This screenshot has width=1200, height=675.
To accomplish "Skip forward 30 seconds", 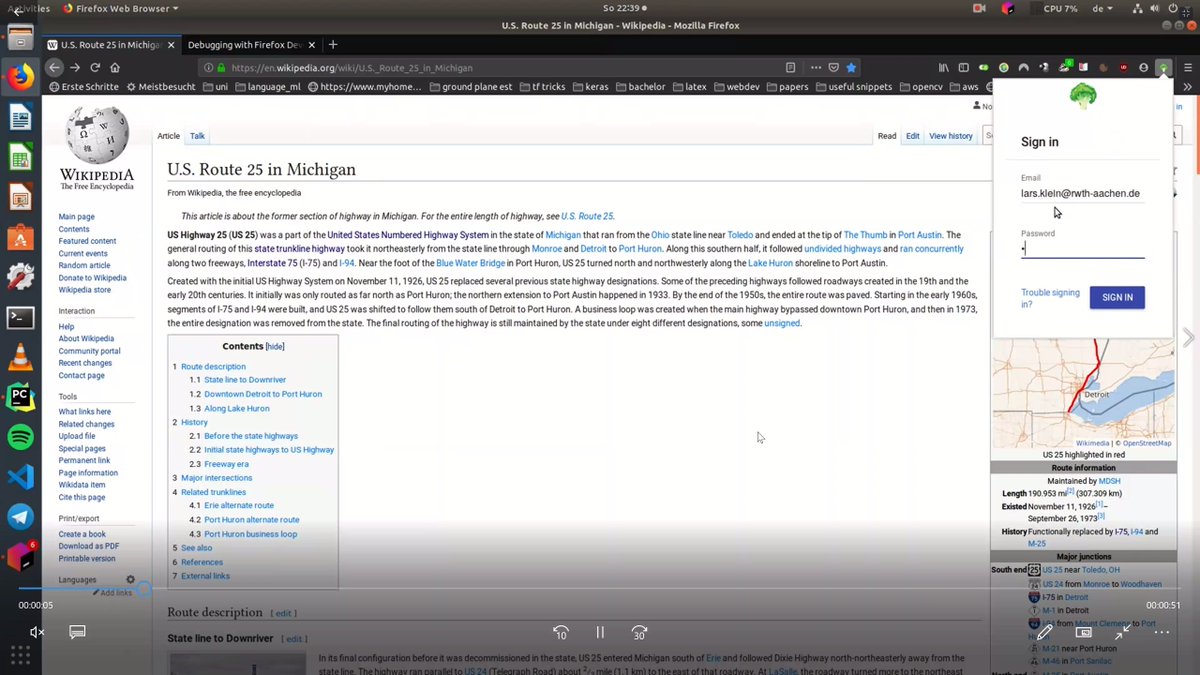I will [x=639, y=632].
